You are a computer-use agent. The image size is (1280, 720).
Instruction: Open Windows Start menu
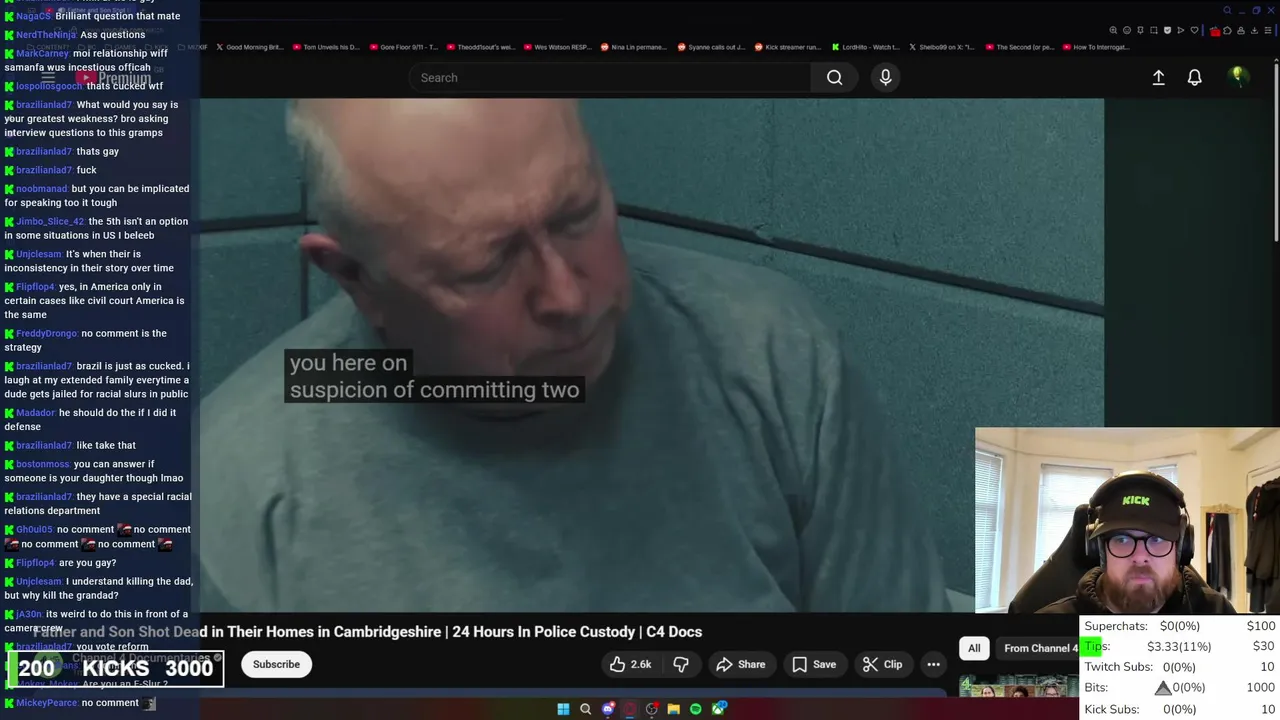[x=563, y=709]
